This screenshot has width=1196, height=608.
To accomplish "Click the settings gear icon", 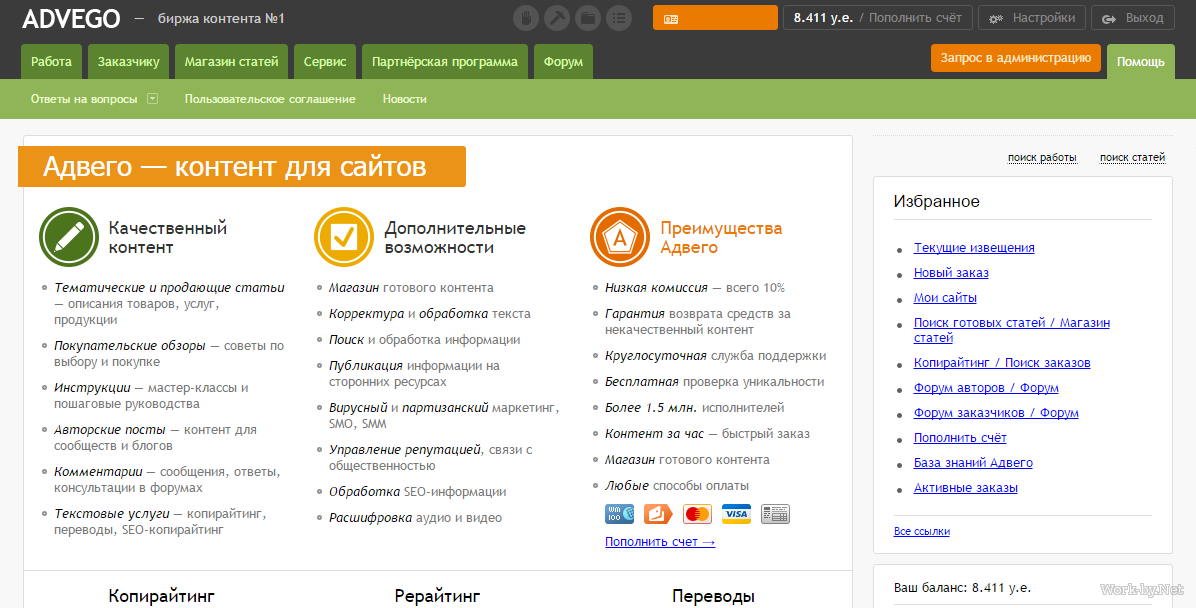I will 995,19.
